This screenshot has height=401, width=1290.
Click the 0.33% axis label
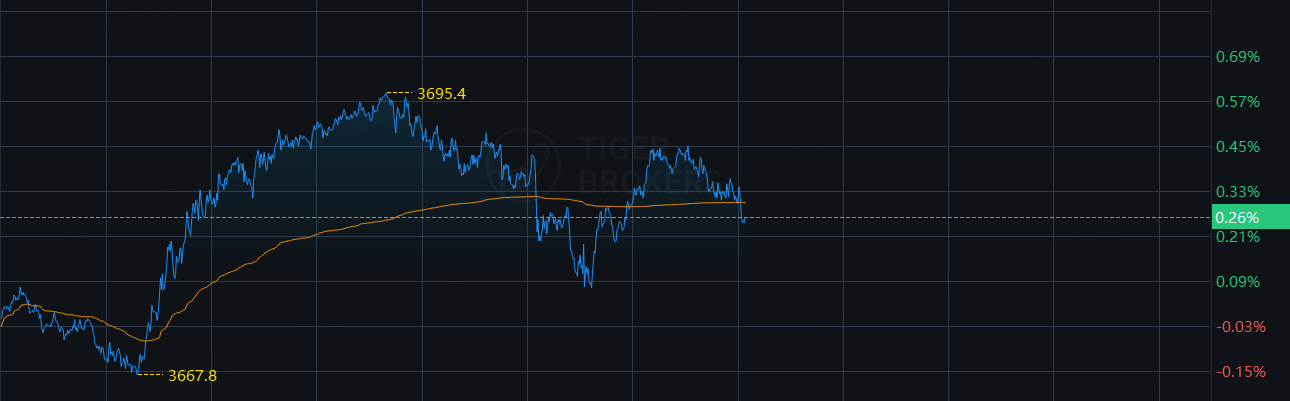1237,191
